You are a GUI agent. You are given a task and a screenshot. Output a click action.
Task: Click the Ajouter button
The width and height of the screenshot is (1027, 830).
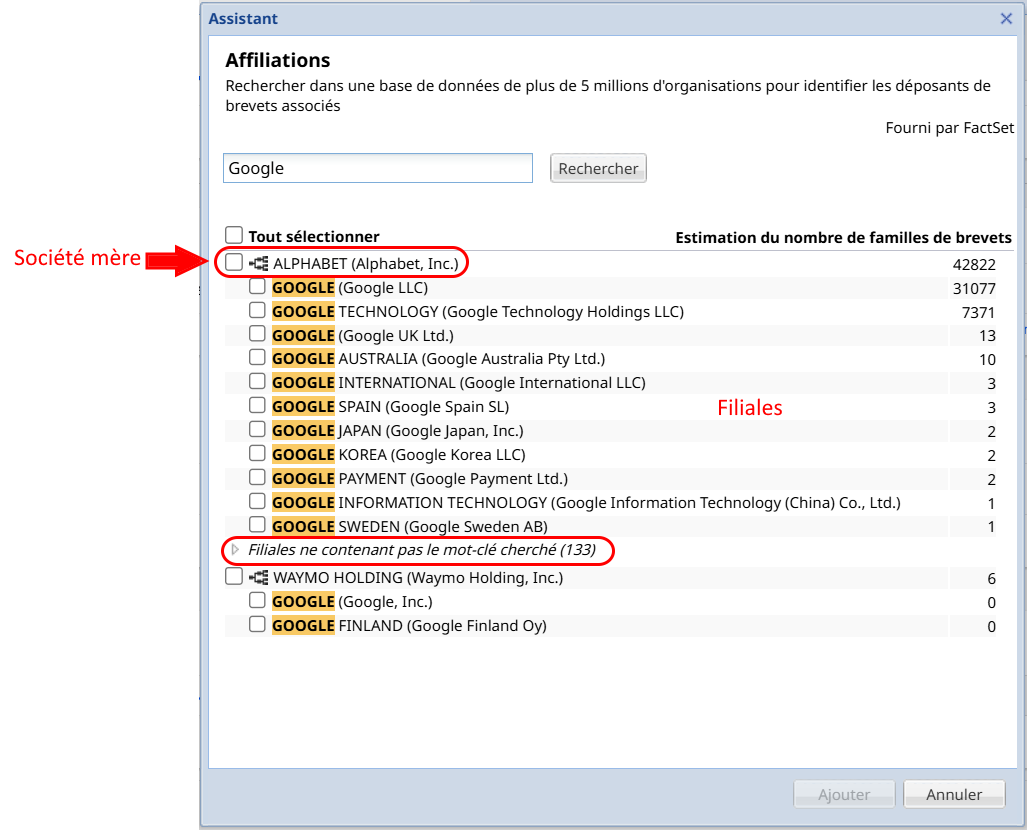tap(844, 794)
